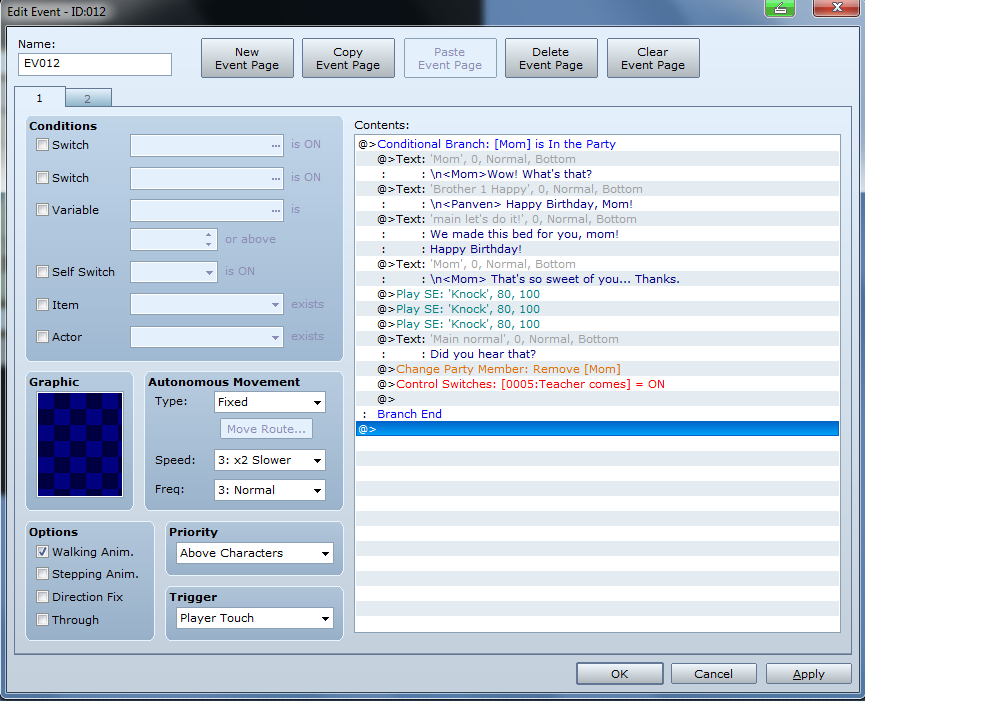Enable the first Switch condition checkbox
This screenshot has width=1008, height=701.
point(42,145)
